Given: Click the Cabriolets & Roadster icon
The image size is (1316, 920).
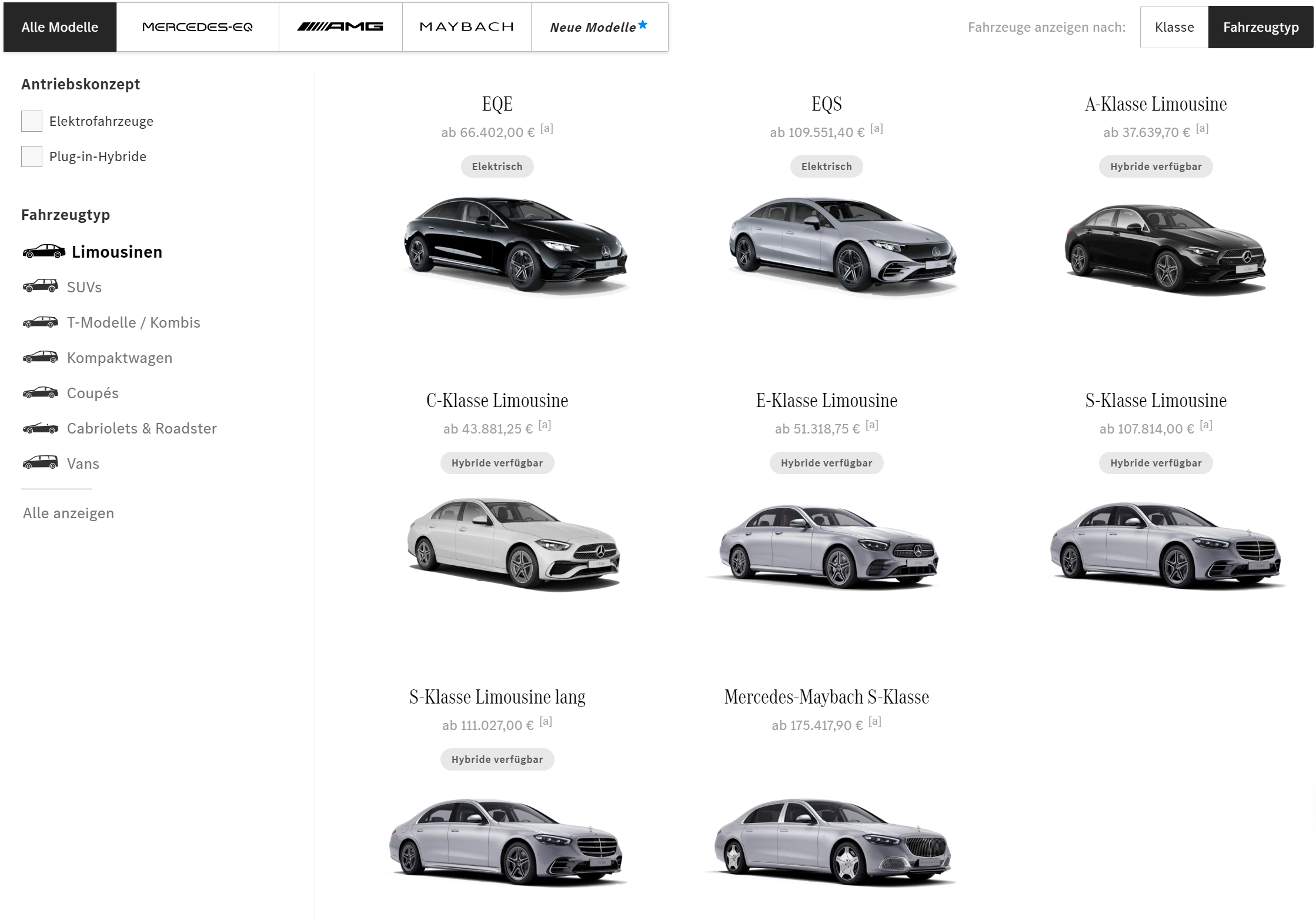Looking at the screenshot, I should click(x=40, y=428).
